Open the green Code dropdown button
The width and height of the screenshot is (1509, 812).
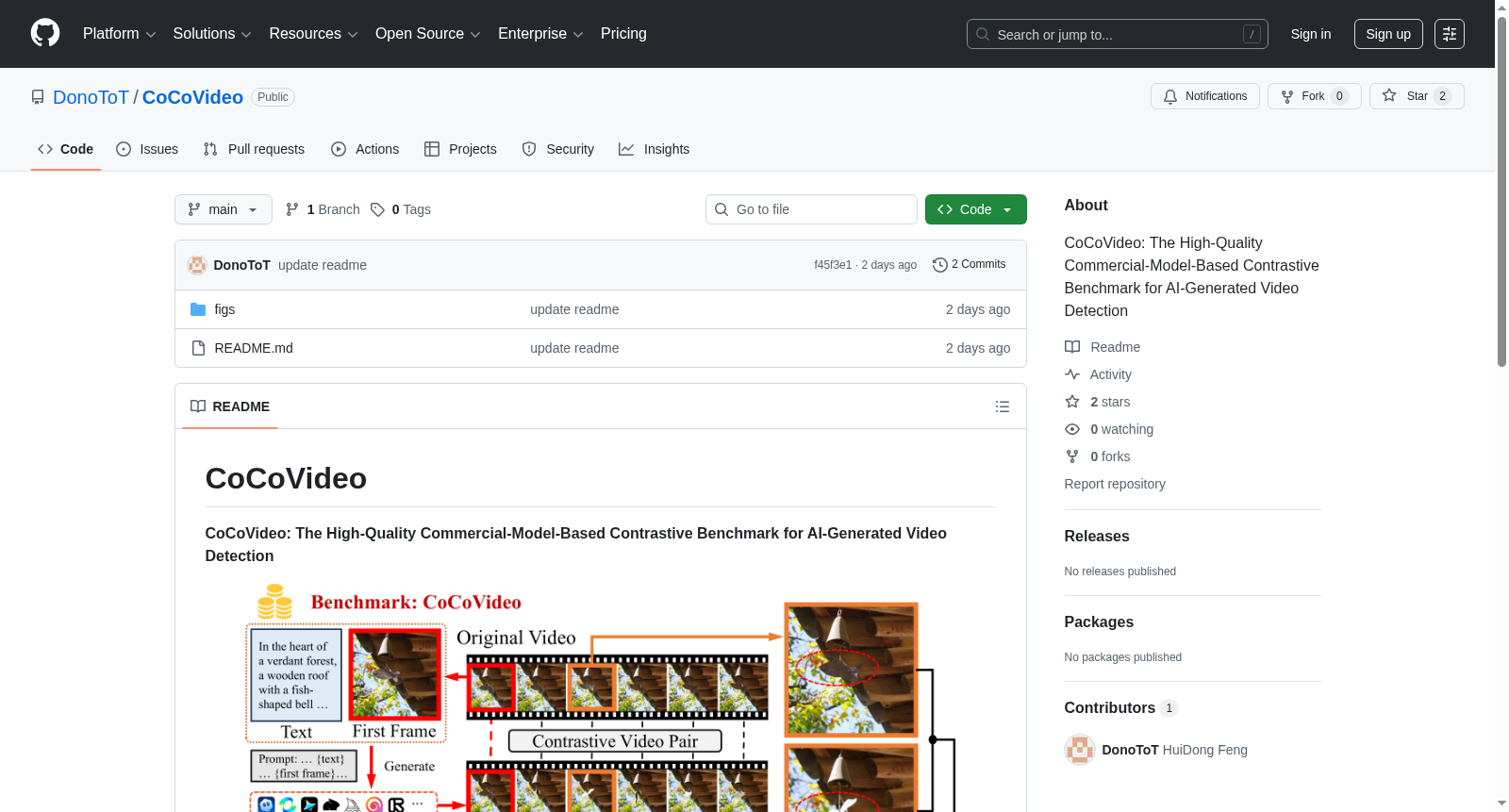pyautogui.click(x=976, y=209)
